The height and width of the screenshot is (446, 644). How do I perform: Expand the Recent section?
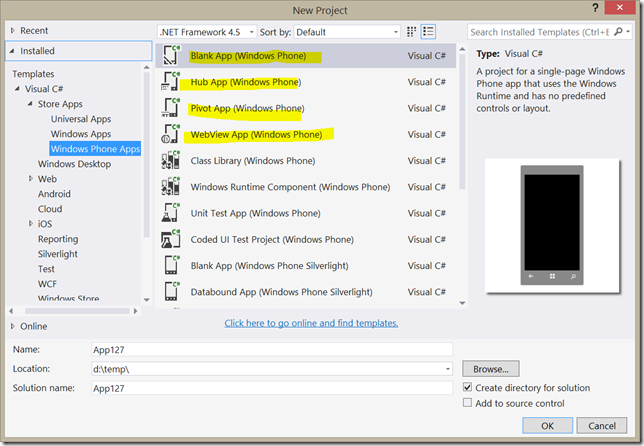13,30
